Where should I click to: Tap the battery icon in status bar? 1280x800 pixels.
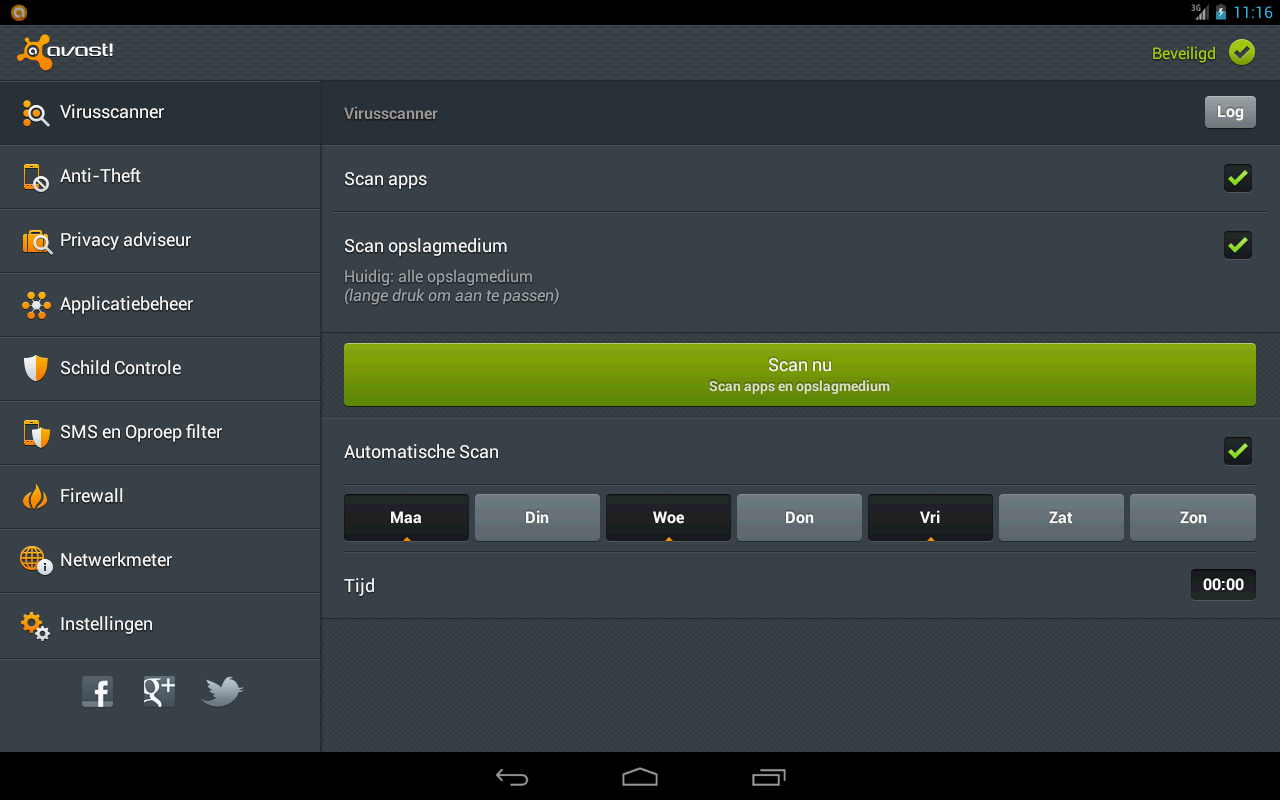click(x=1221, y=12)
